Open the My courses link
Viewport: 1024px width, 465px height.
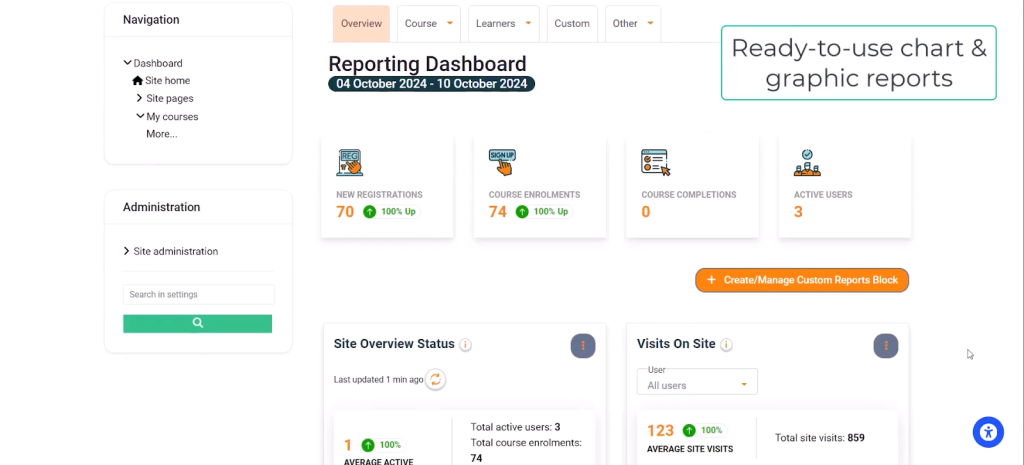172,116
